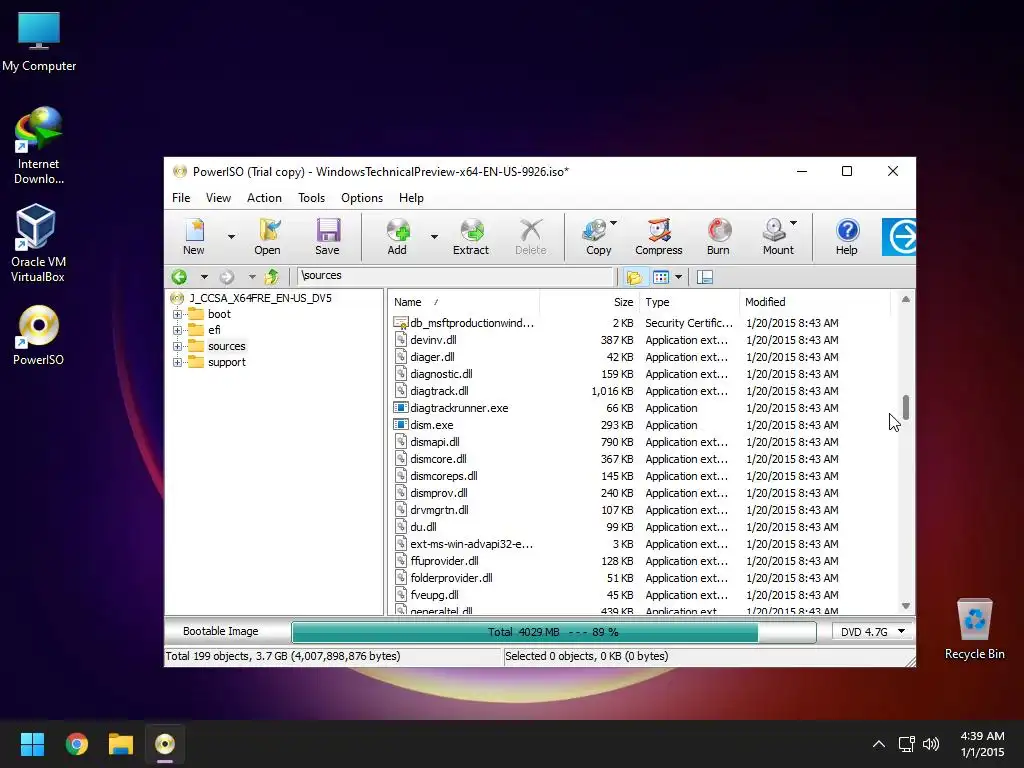Expand the boot folder node
Screen dimensions: 1024x768
(177, 314)
